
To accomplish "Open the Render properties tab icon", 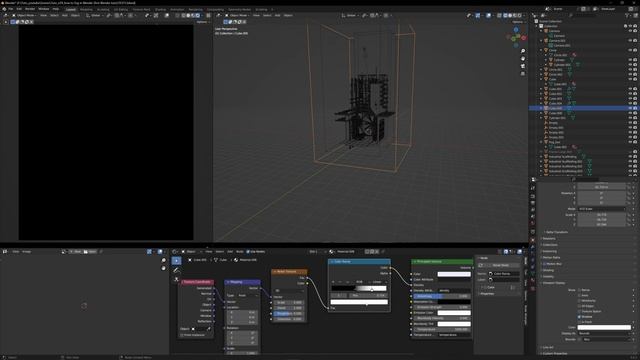I will coord(533,196).
